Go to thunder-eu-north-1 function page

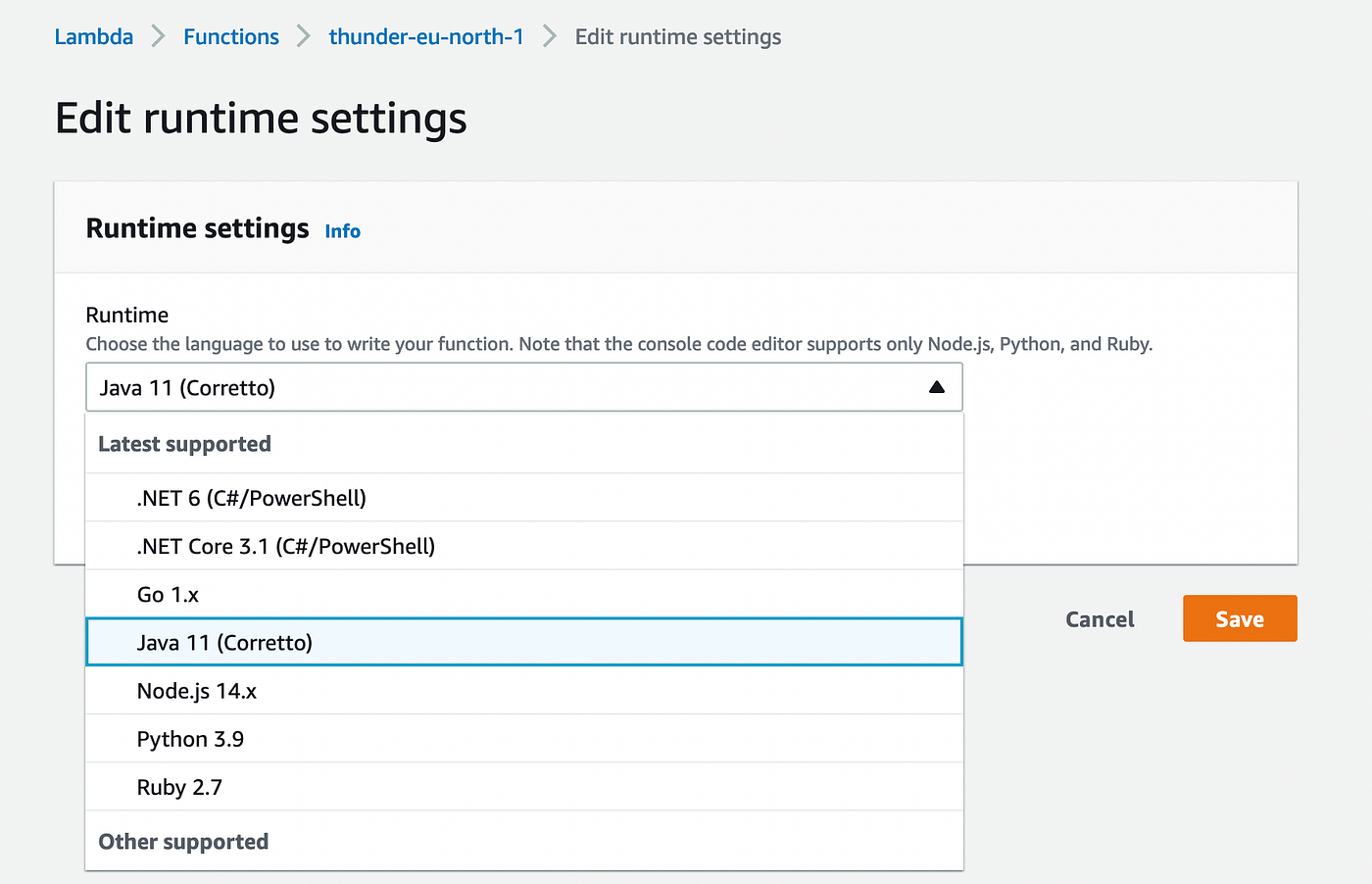[426, 37]
